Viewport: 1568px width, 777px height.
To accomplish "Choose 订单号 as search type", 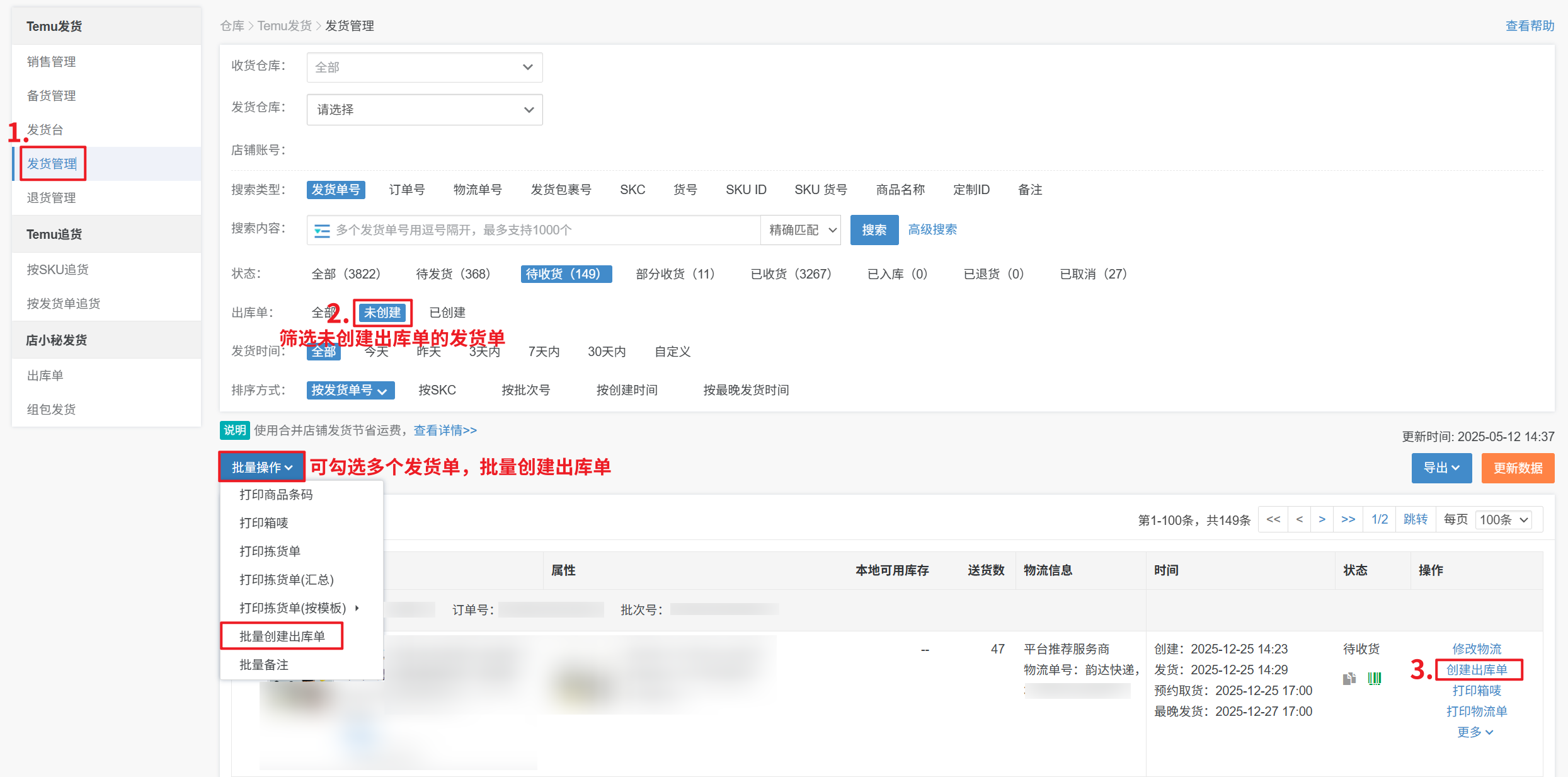I will tap(406, 190).
